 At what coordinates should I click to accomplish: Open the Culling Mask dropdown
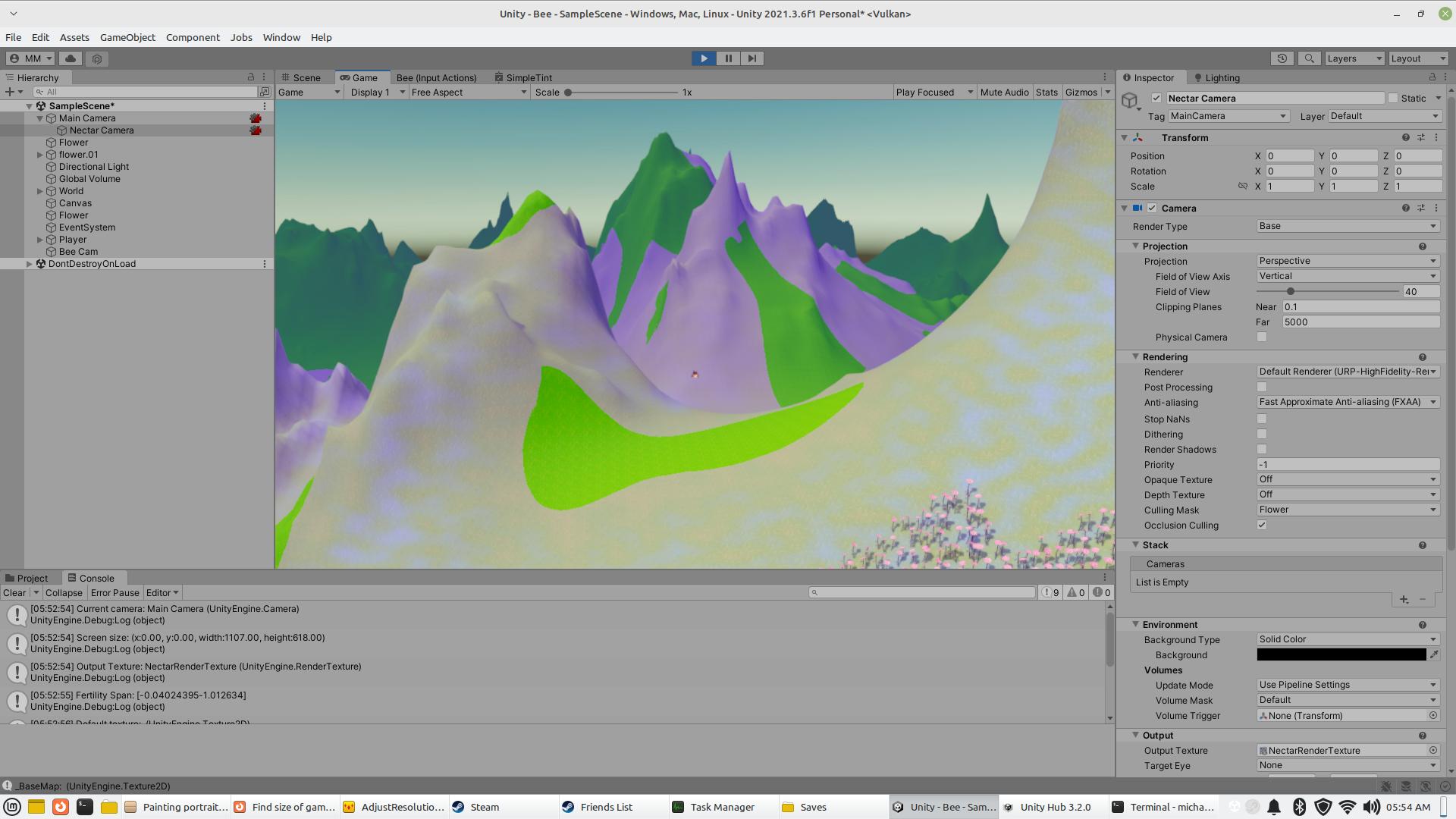pyautogui.click(x=1345, y=510)
